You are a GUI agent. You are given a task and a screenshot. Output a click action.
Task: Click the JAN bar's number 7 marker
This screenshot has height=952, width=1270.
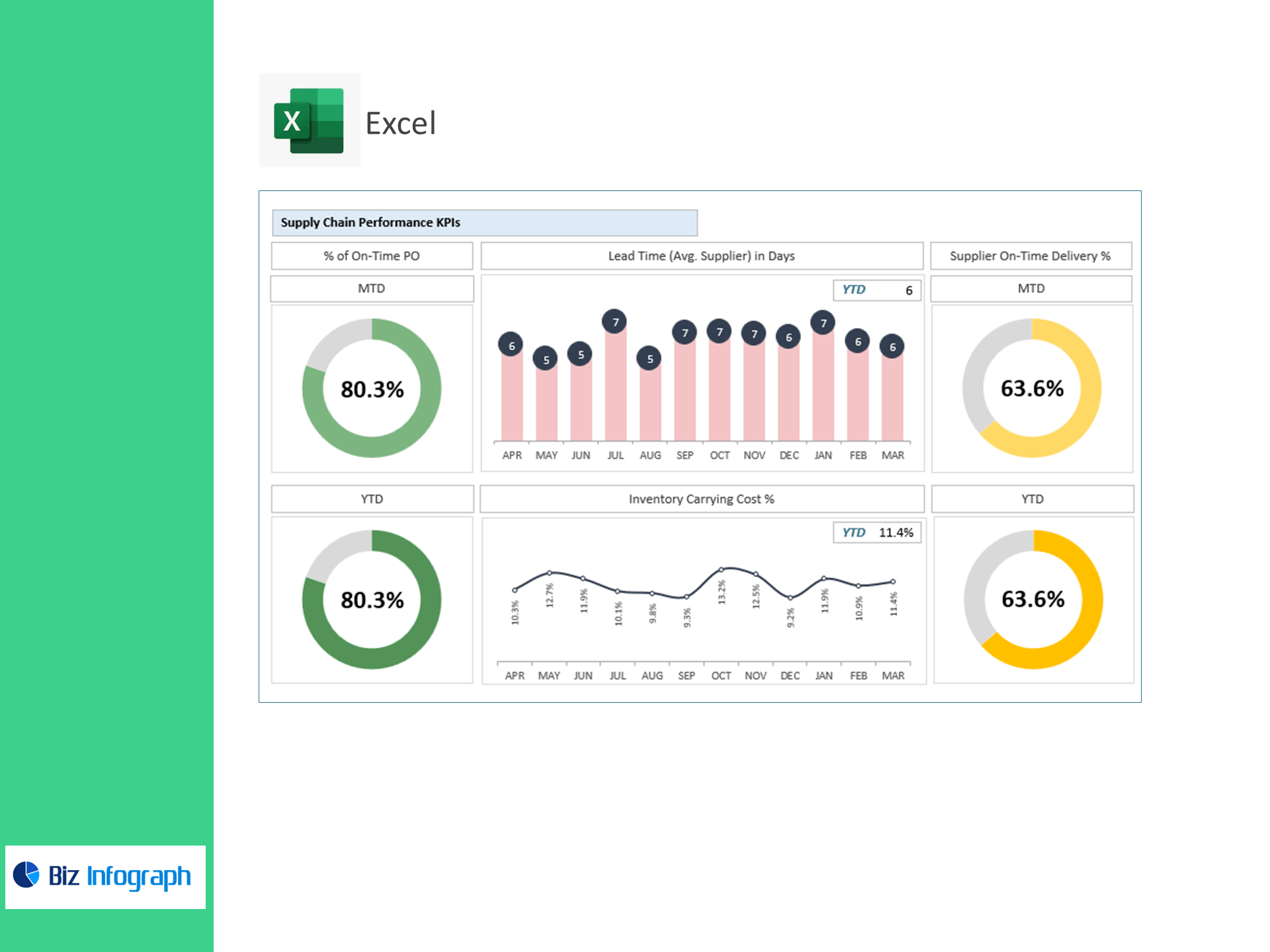(x=823, y=323)
